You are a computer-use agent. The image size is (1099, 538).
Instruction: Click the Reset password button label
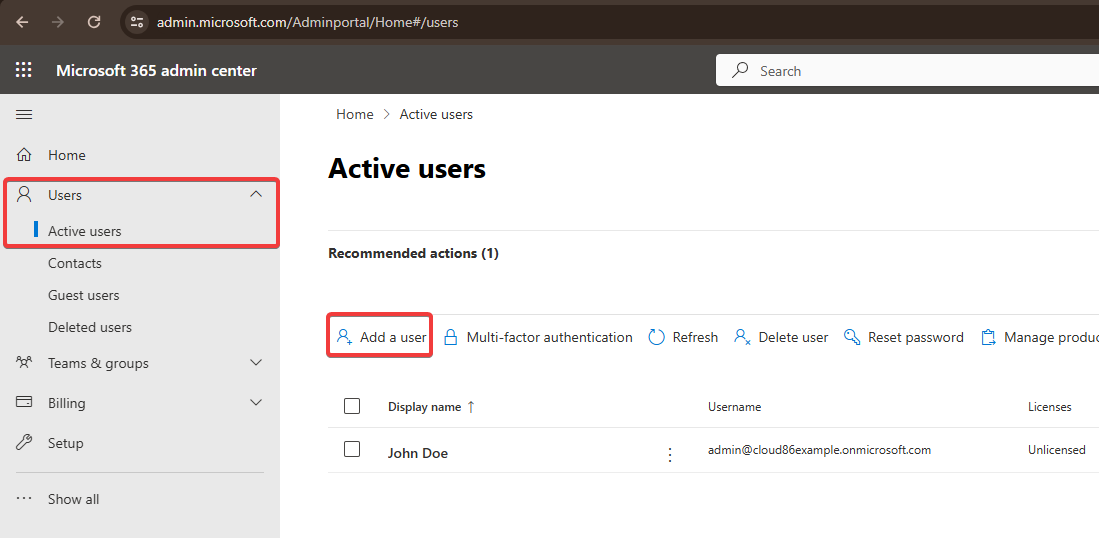click(x=916, y=337)
